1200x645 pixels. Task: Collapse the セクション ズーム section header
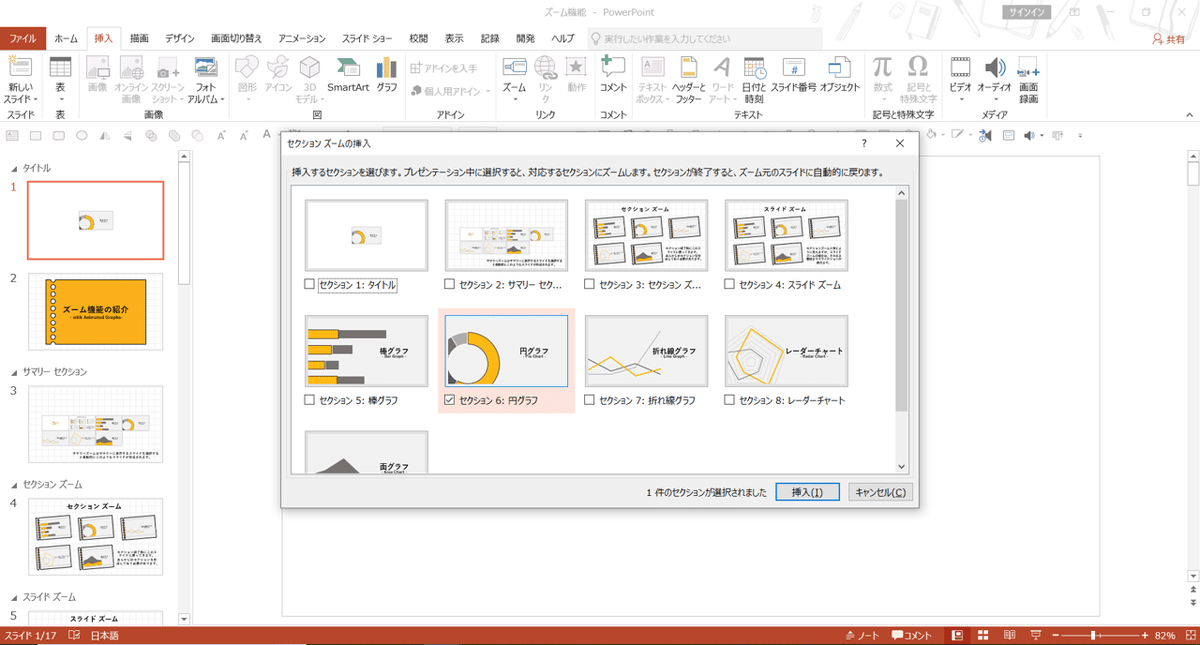(14, 484)
